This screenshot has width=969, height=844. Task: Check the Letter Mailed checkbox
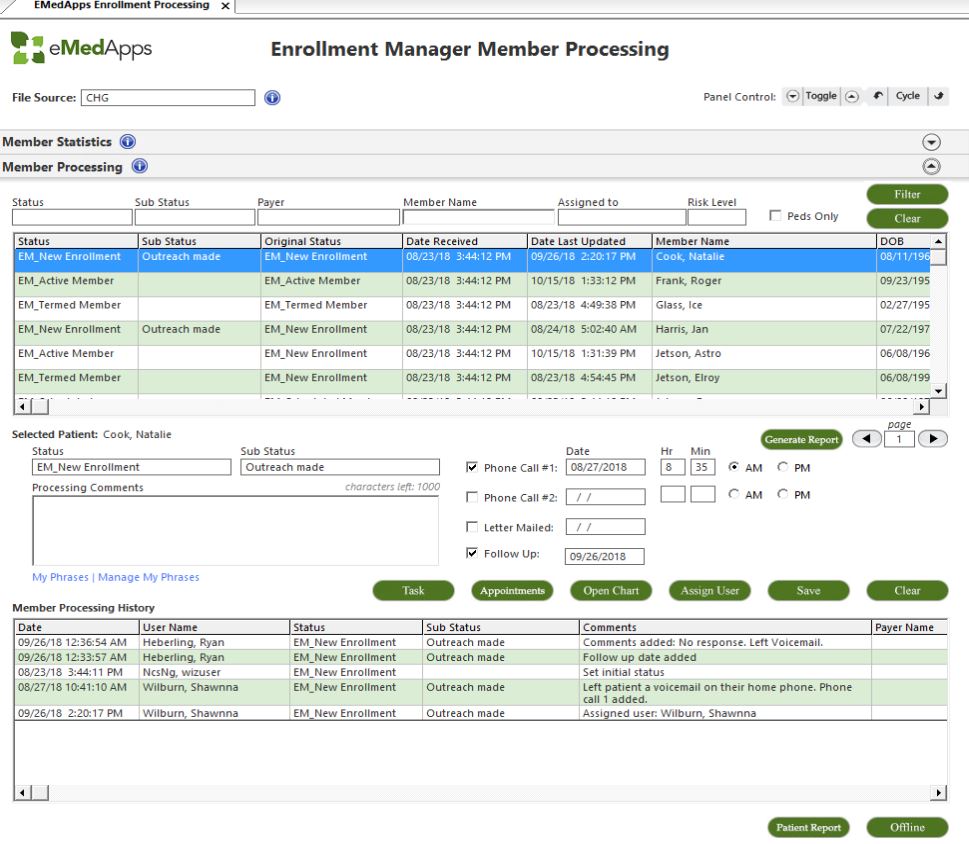(472, 527)
